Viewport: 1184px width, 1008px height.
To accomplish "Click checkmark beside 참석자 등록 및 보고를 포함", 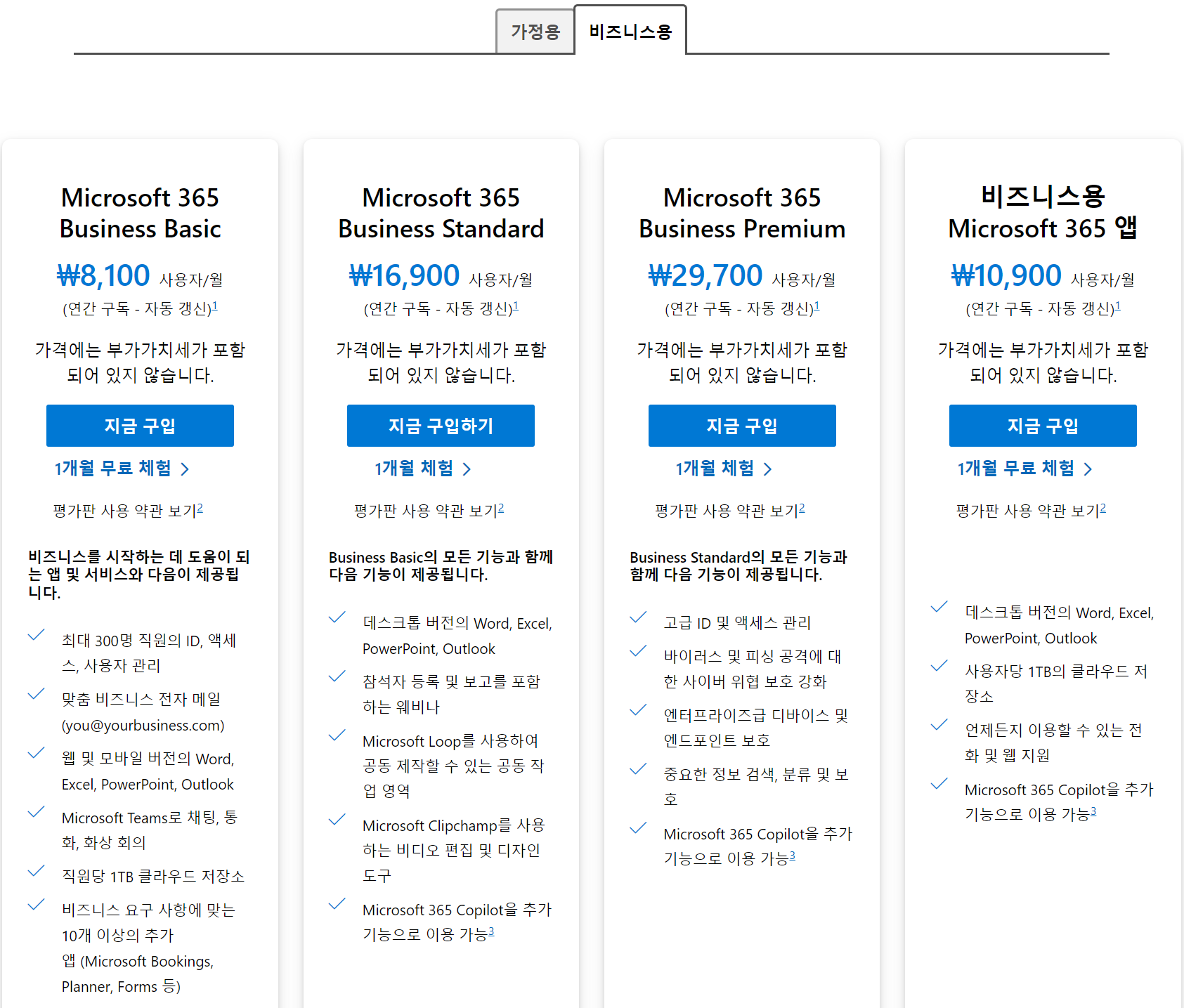I will point(337,676).
